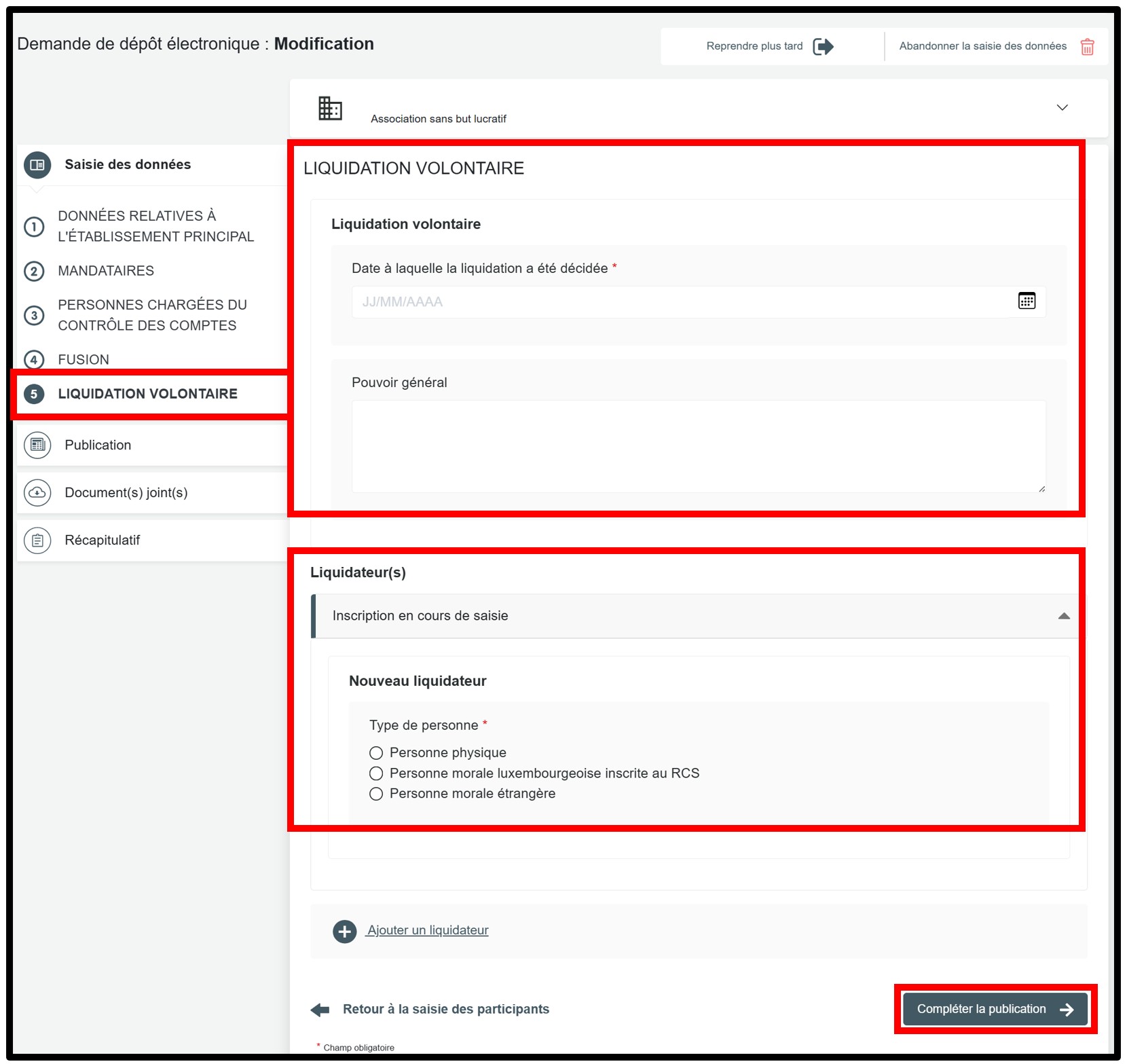Click the trash icon to abandon data entry
The width and height of the screenshot is (1127, 1064).
[1087, 47]
